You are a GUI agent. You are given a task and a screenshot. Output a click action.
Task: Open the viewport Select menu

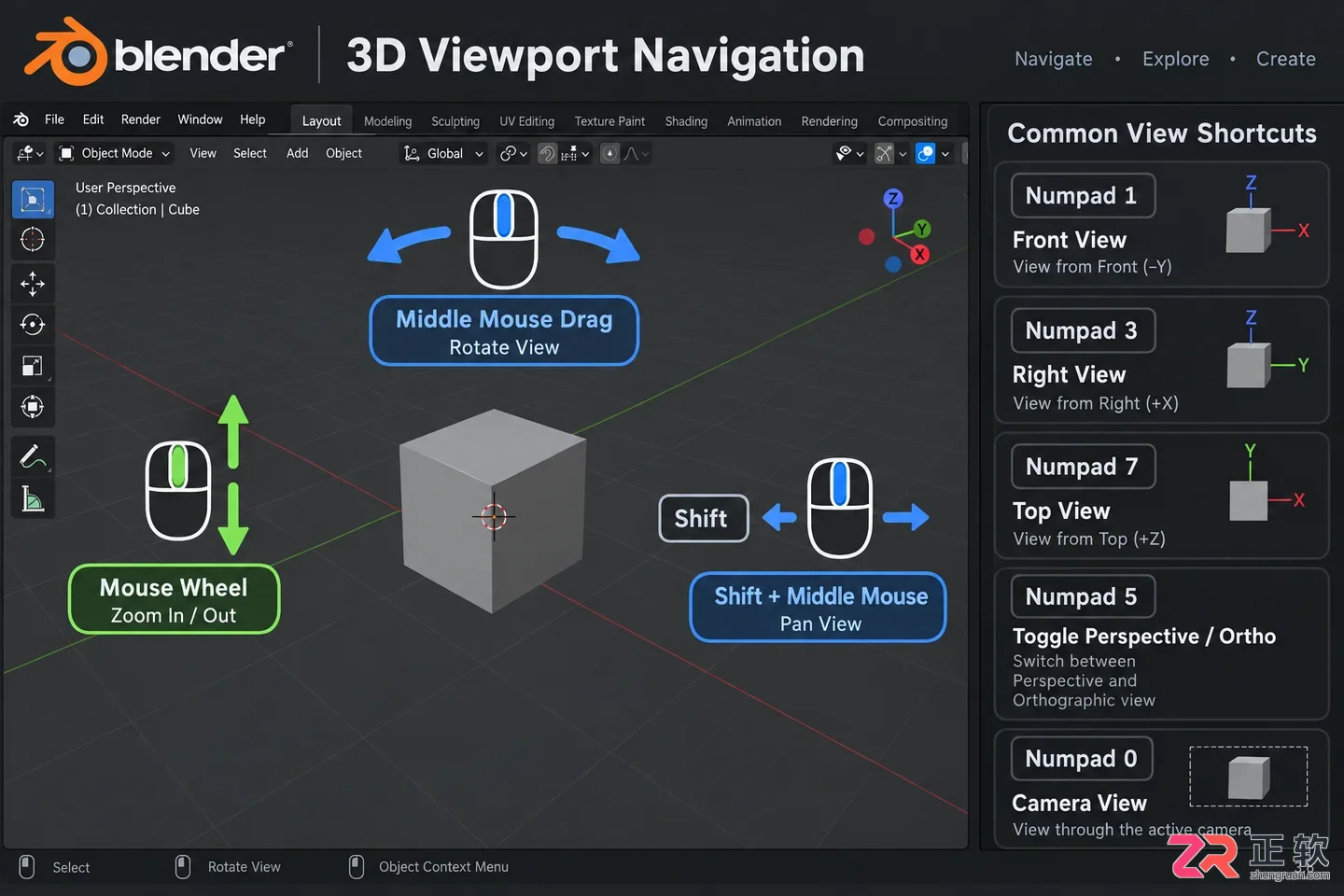click(x=250, y=153)
